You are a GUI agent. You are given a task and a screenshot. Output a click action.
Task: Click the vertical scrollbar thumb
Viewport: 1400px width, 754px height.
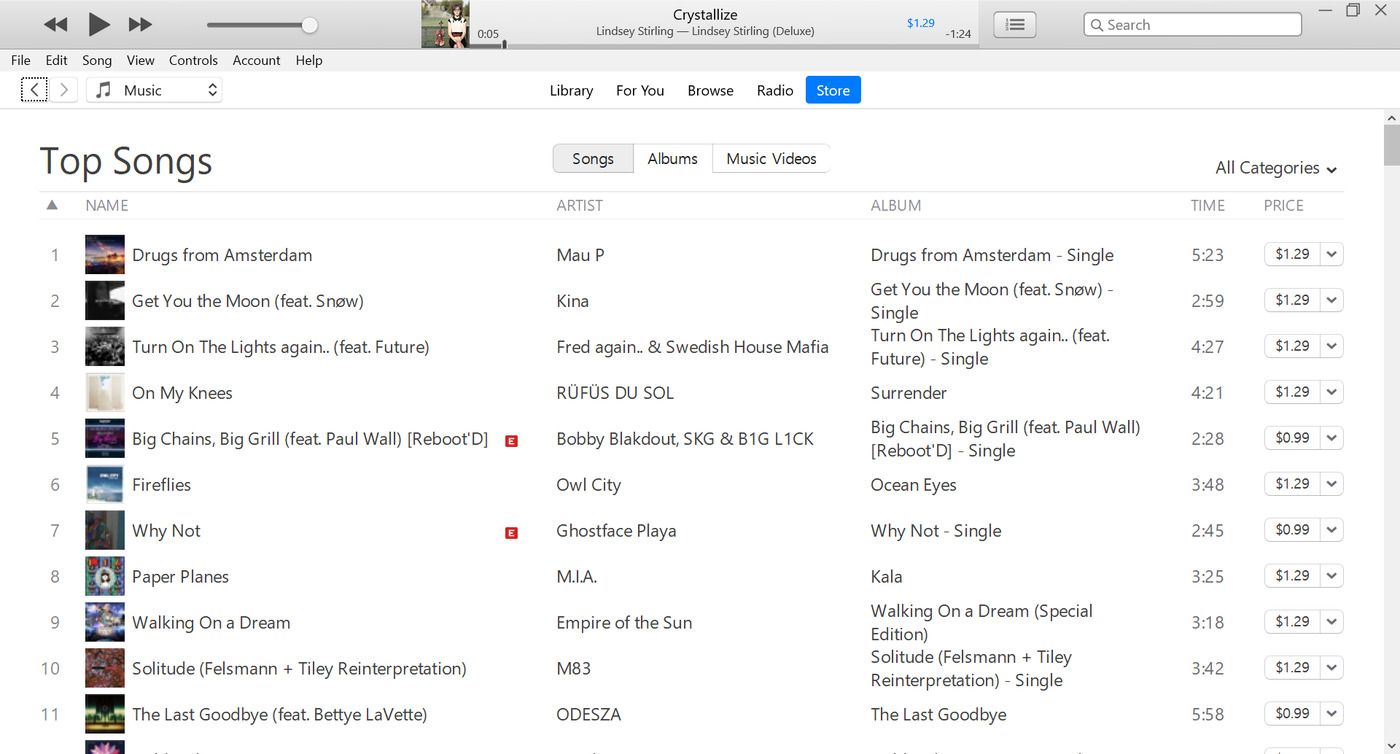1392,145
